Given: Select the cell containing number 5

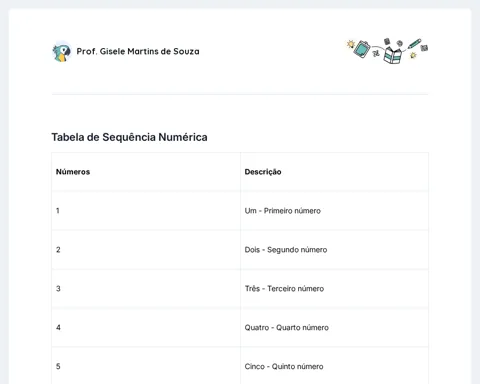Looking at the screenshot, I should (x=146, y=366).
